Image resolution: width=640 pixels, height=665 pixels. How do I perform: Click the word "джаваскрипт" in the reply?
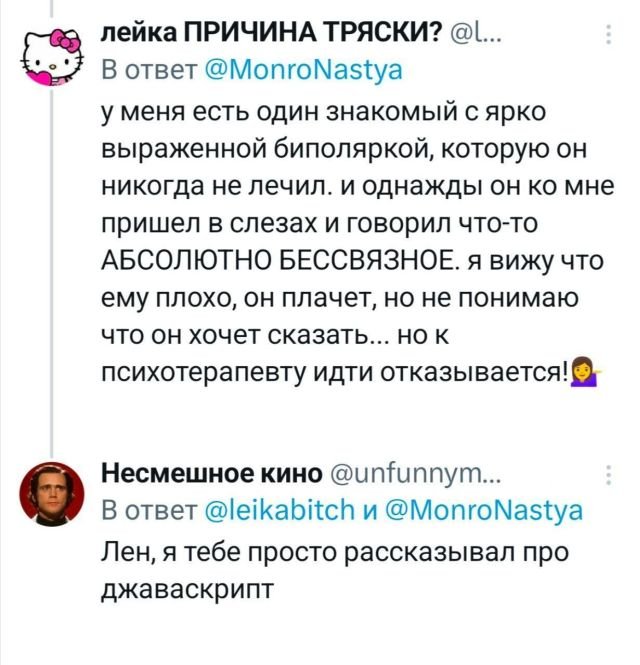click(x=187, y=588)
